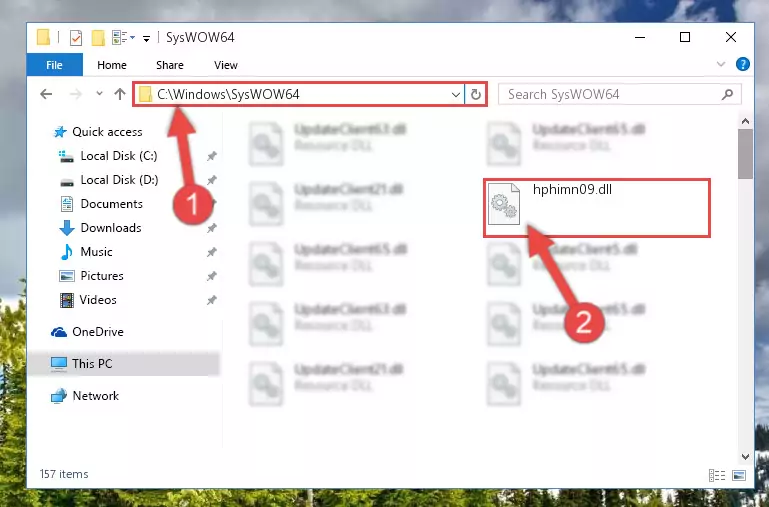The height and width of the screenshot is (507, 769).
Task: Select Network in the navigation pane
Action: (x=95, y=396)
